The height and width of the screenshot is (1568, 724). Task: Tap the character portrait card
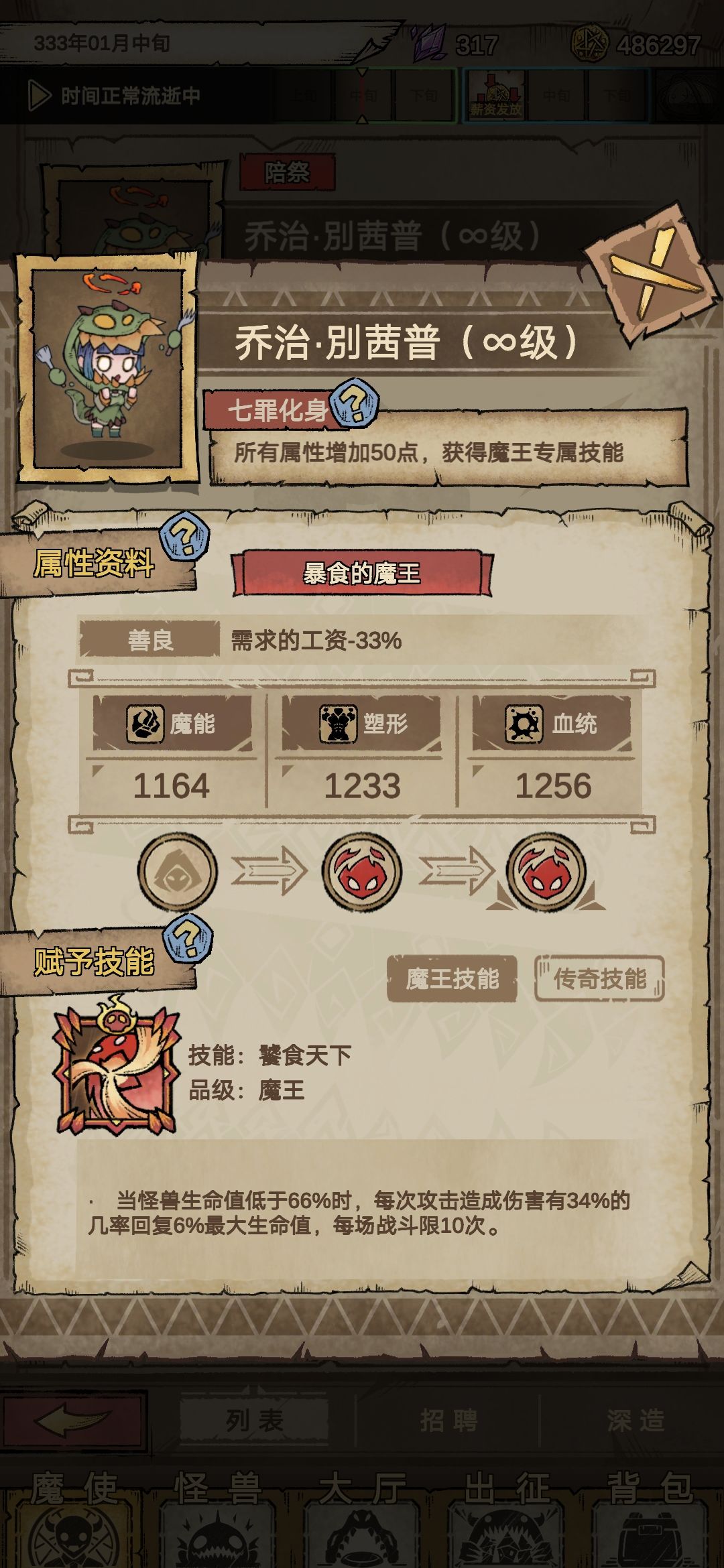point(107,367)
